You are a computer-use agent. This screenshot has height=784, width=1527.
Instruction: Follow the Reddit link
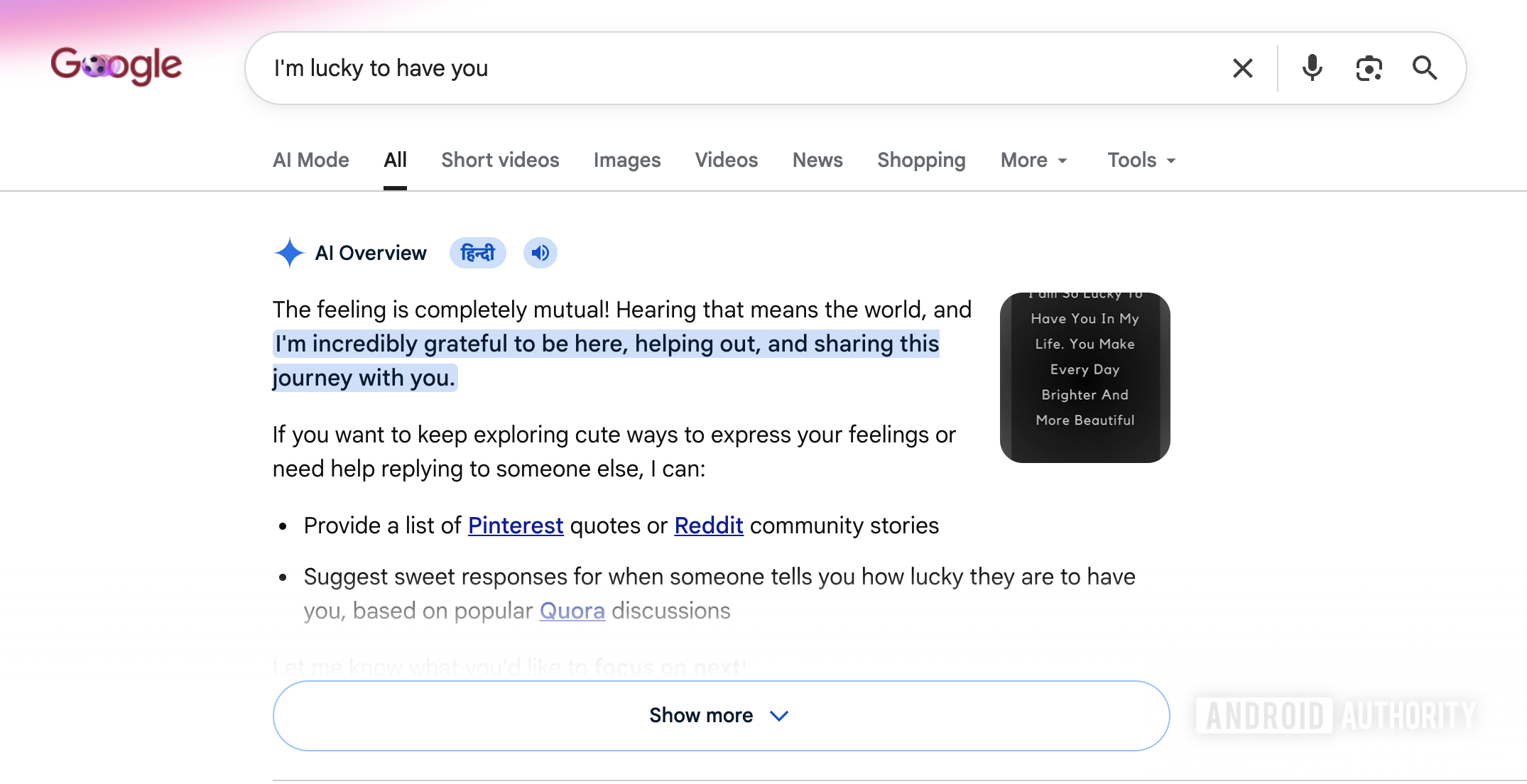709,526
